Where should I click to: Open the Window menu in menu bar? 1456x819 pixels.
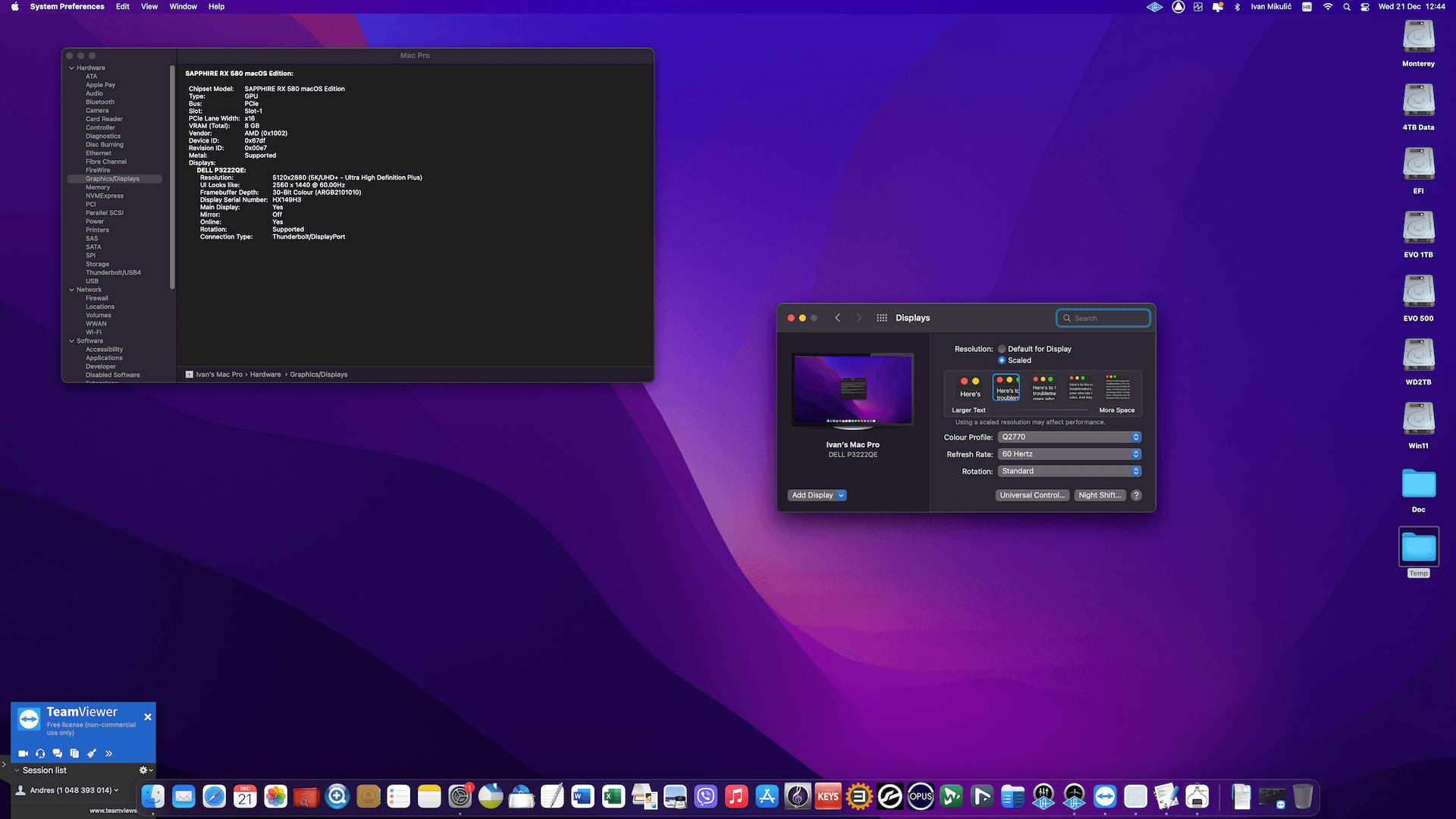coord(183,7)
